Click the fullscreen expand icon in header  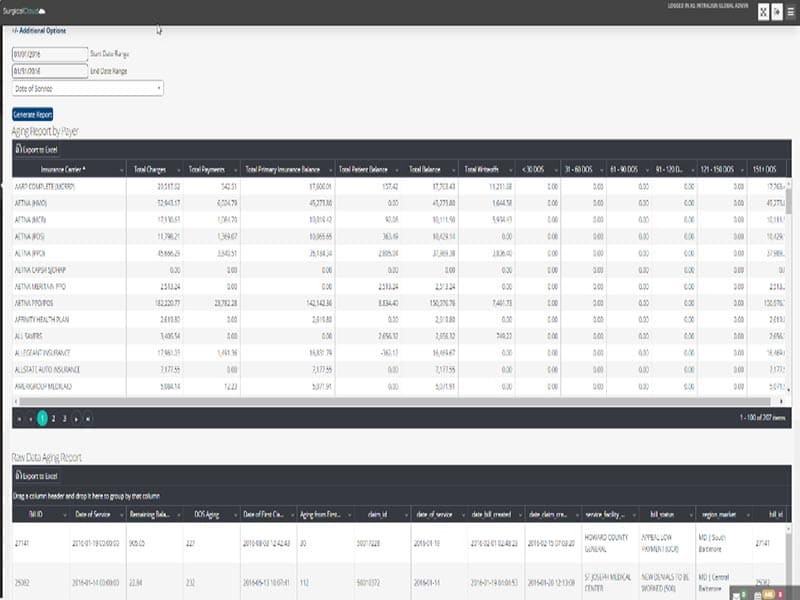pyautogui.click(x=763, y=12)
